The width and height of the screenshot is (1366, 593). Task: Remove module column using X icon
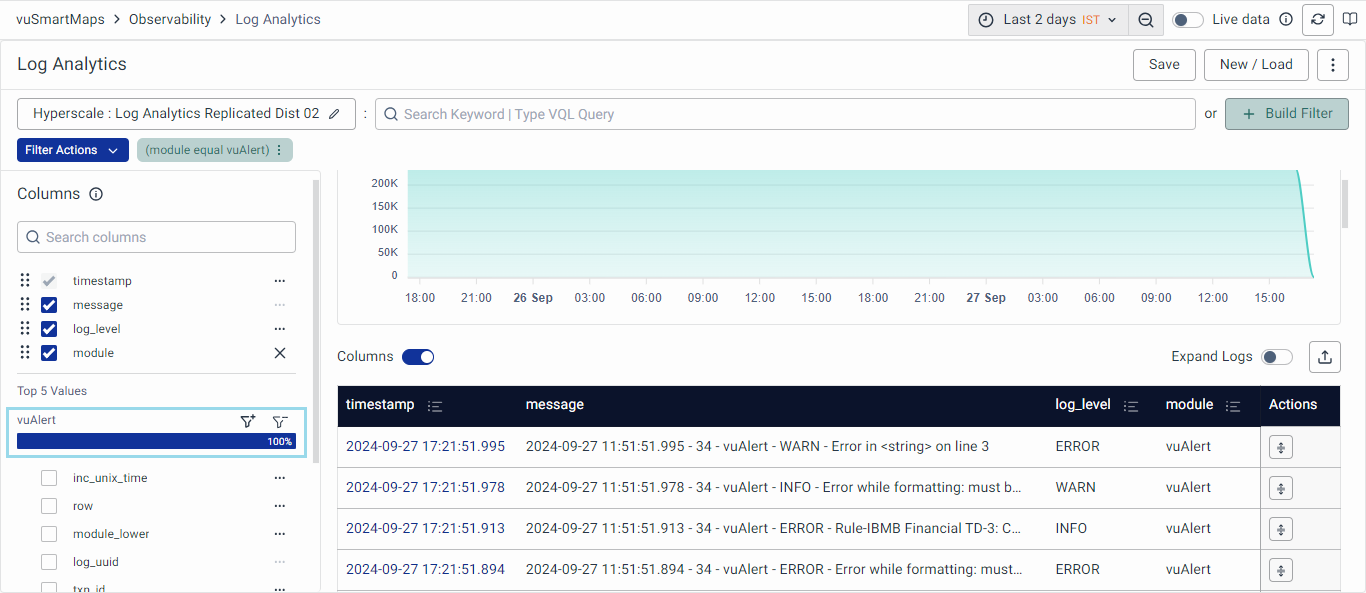[x=280, y=353]
